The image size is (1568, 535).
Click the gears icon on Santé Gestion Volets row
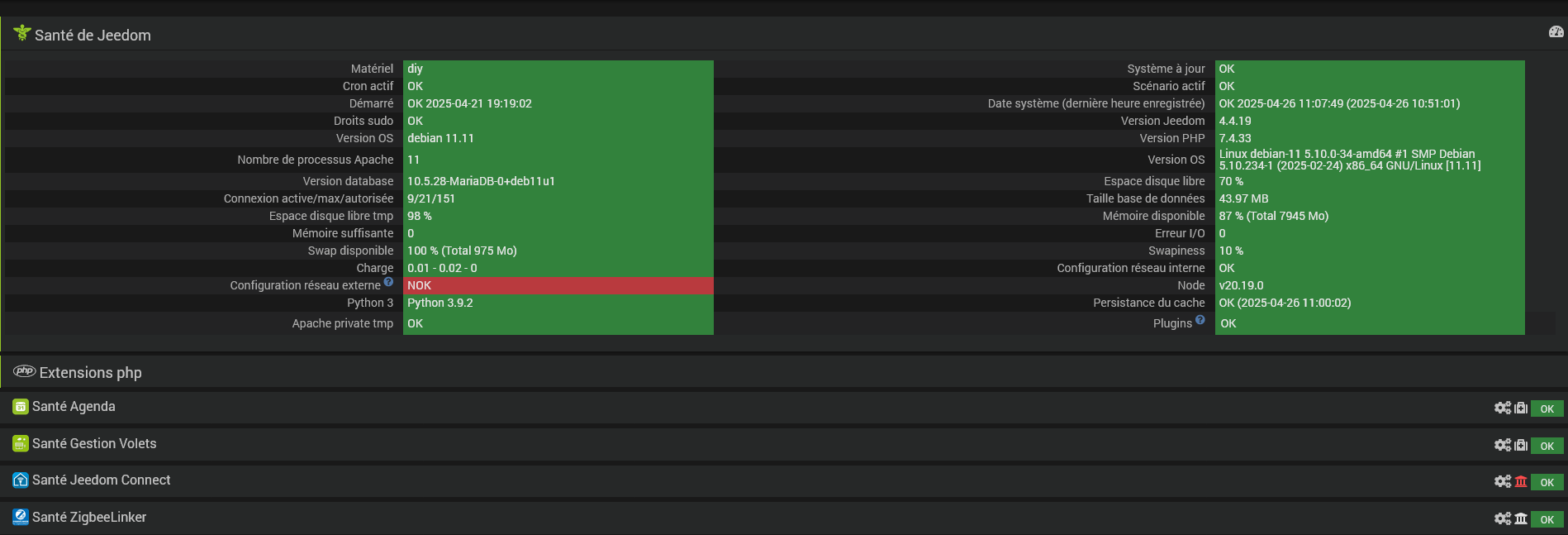[x=1503, y=445]
